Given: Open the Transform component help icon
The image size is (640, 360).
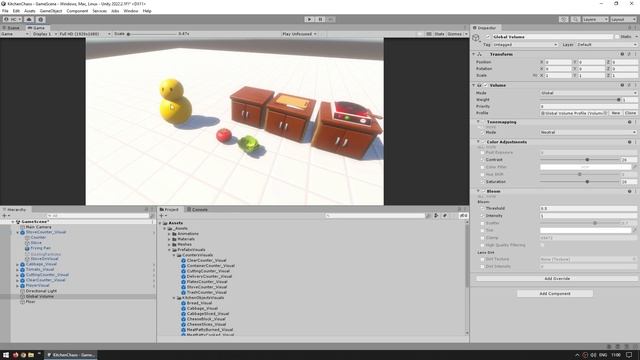Looking at the screenshot, I should [622, 54].
